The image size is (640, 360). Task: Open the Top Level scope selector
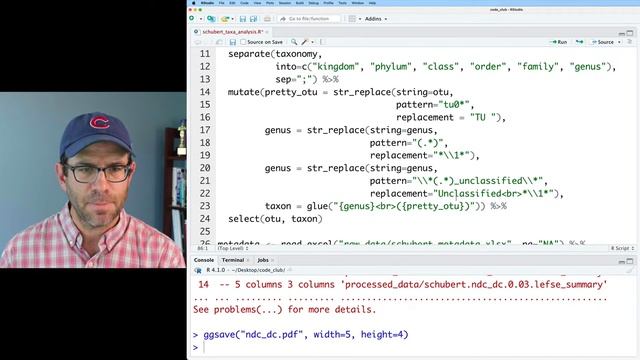pyautogui.click(x=233, y=248)
